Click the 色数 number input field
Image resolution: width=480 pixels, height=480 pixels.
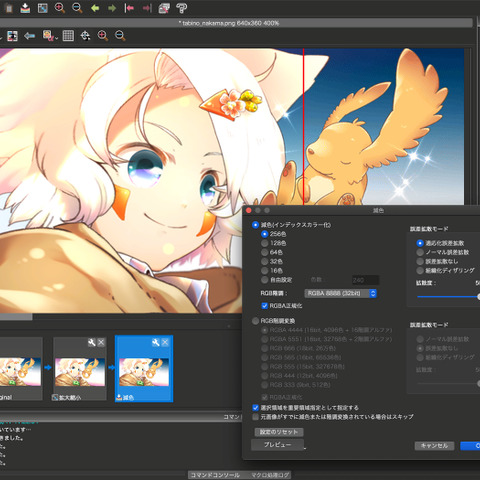click(x=366, y=280)
